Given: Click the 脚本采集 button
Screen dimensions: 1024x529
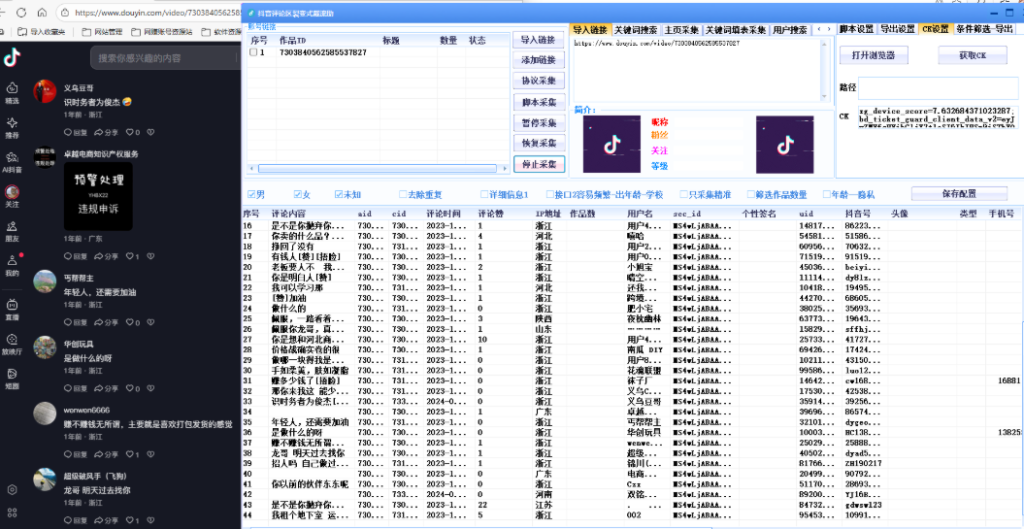Looking at the screenshot, I should point(538,102).
